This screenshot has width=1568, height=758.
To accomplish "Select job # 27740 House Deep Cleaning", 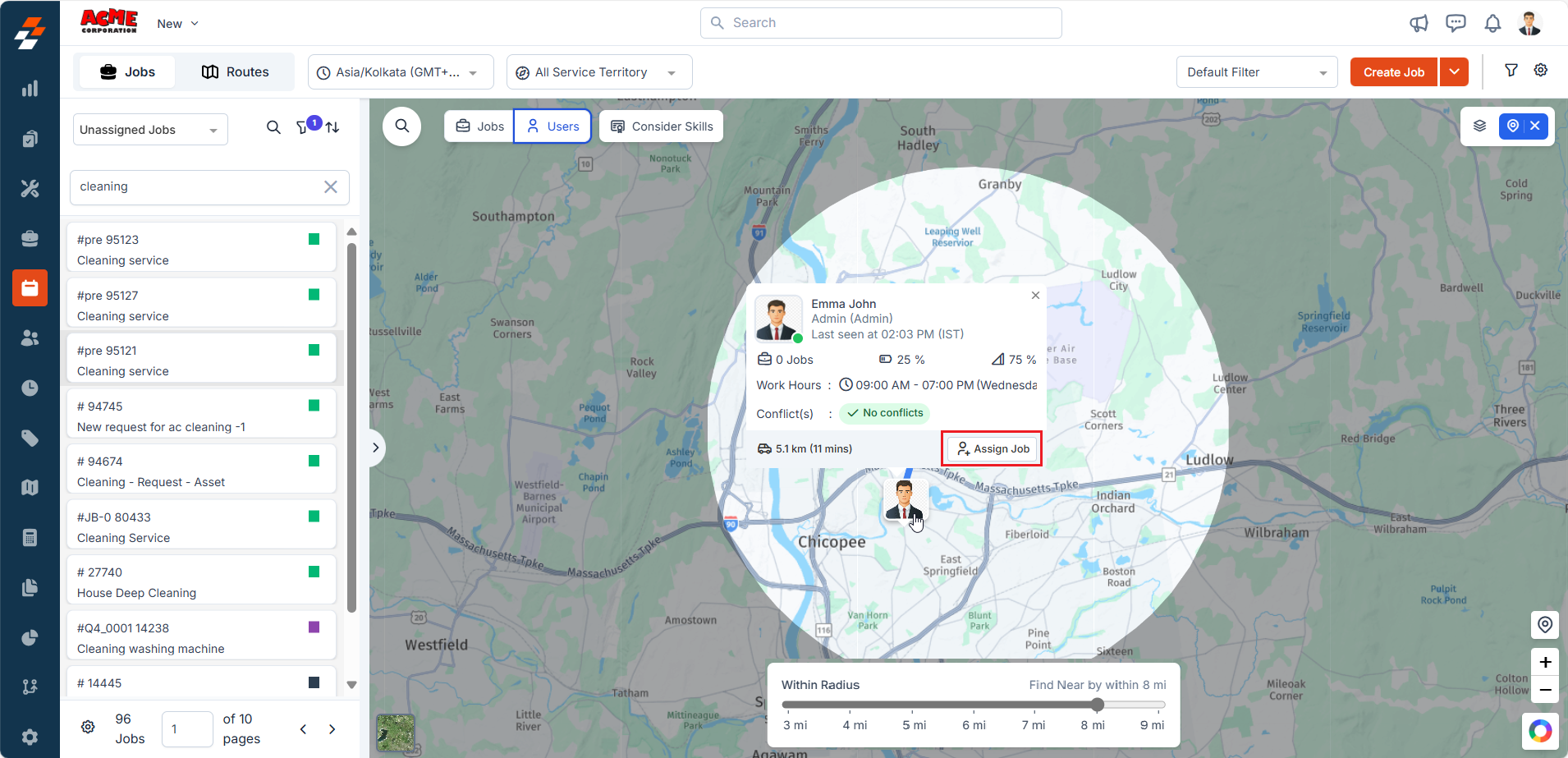I will click(201, 579).
